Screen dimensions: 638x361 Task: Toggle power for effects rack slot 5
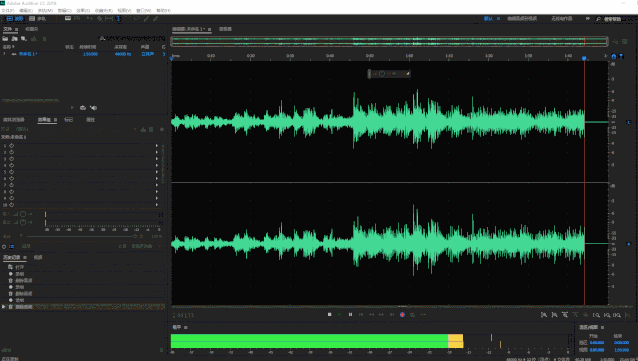click(12, 172)
